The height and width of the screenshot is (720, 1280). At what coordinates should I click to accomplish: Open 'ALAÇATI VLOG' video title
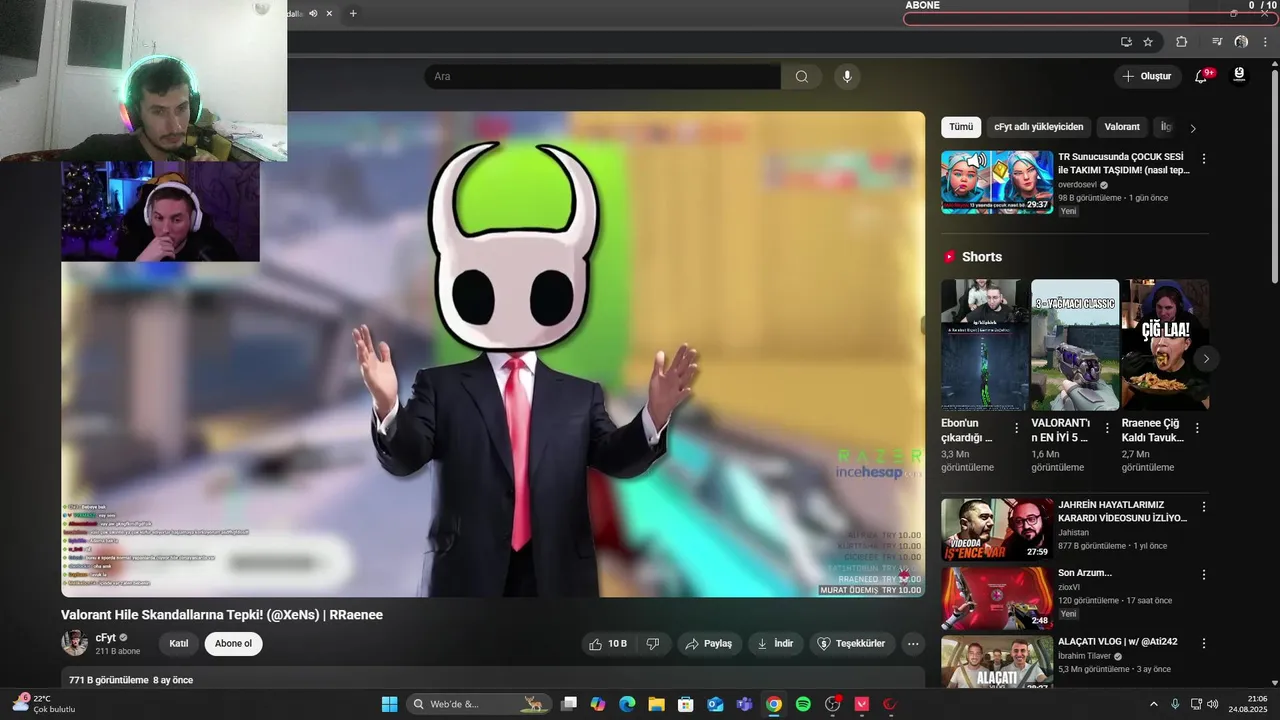[x=1117, y=642]
